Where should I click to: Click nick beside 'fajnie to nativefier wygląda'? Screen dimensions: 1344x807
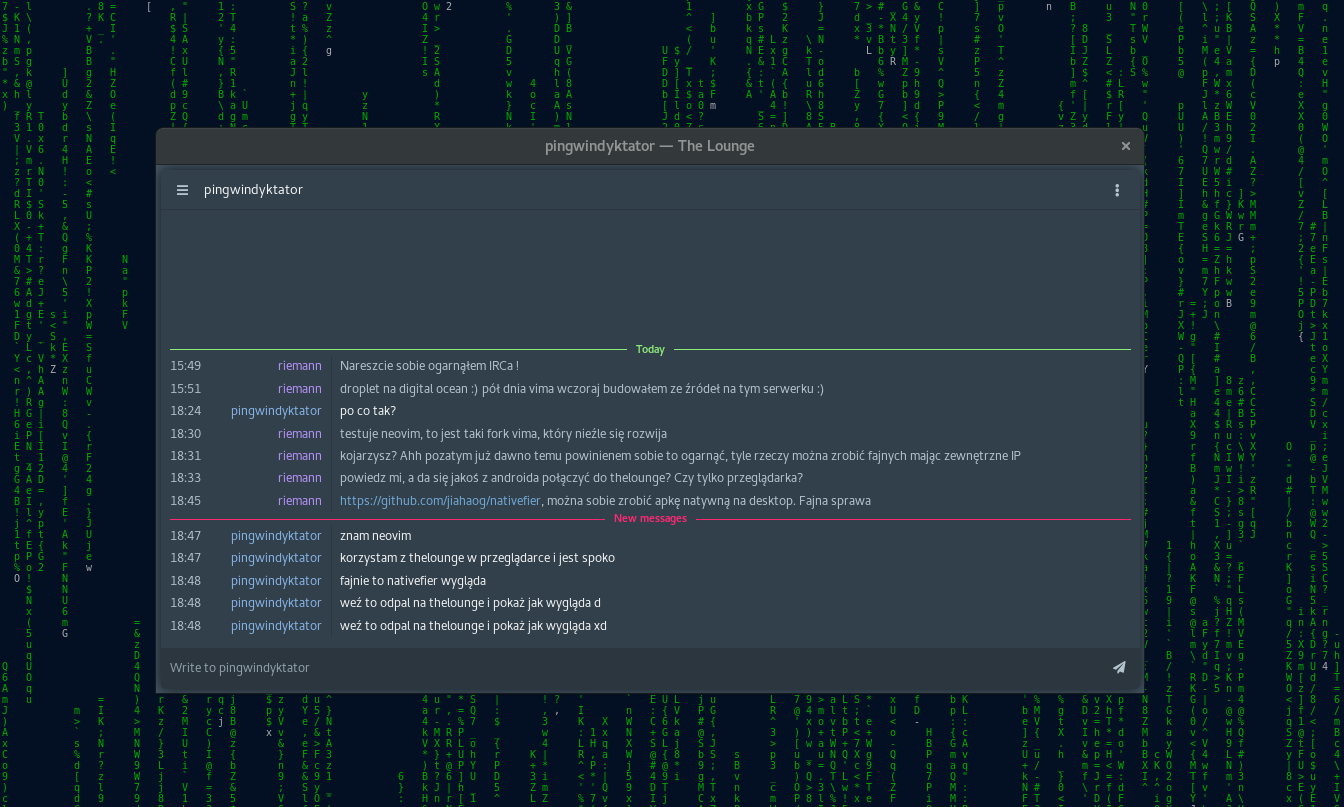[x=276, y=581]
